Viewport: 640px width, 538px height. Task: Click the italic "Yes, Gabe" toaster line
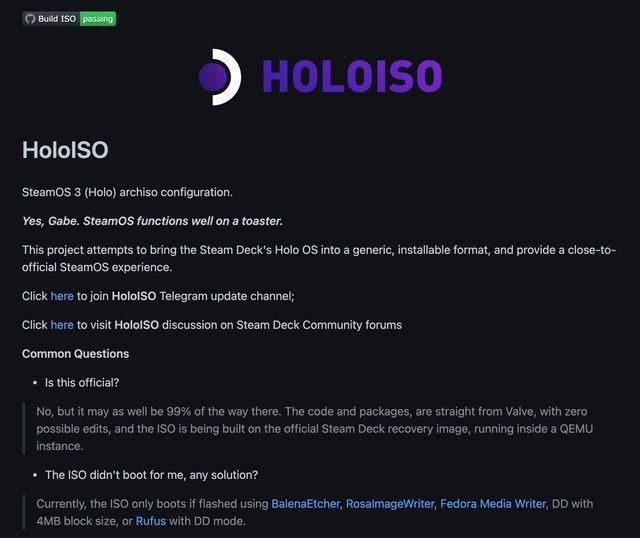(152, 220)
